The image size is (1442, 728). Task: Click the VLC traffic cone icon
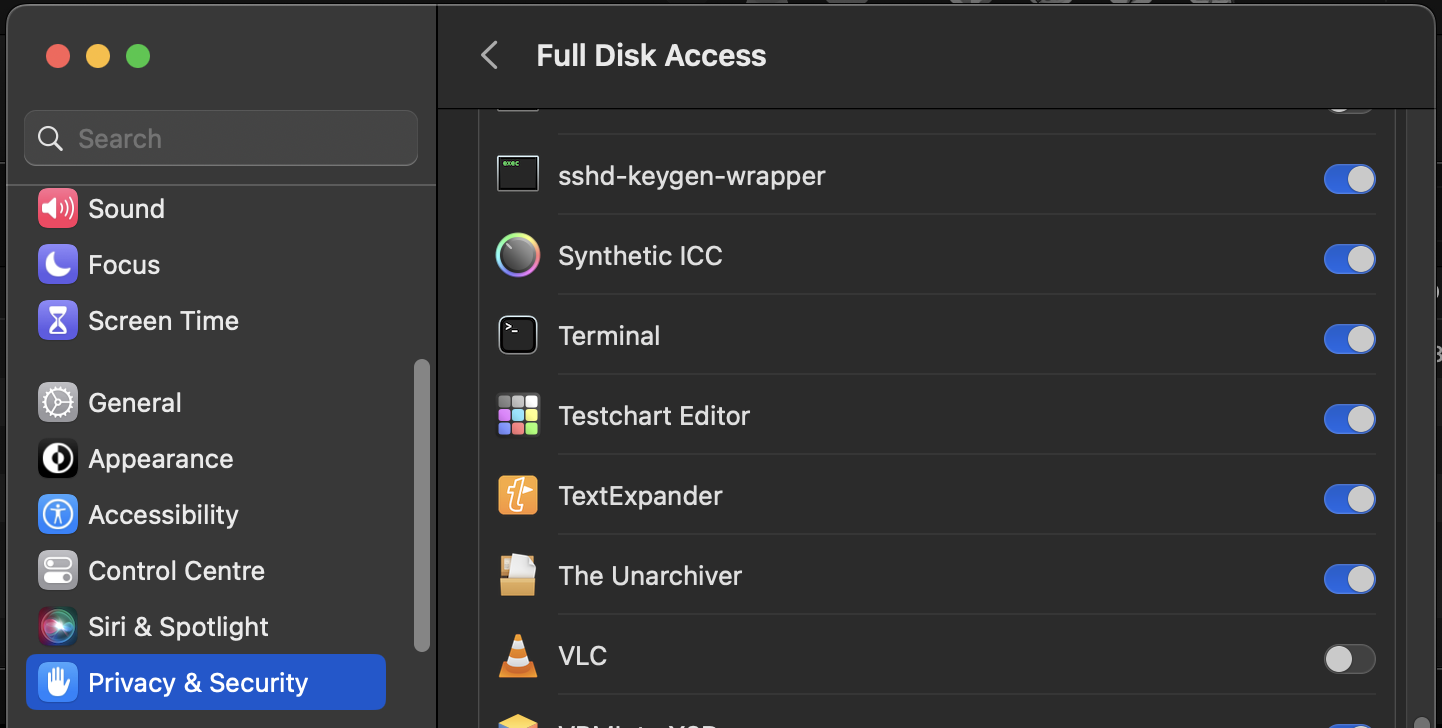point(518,655)
